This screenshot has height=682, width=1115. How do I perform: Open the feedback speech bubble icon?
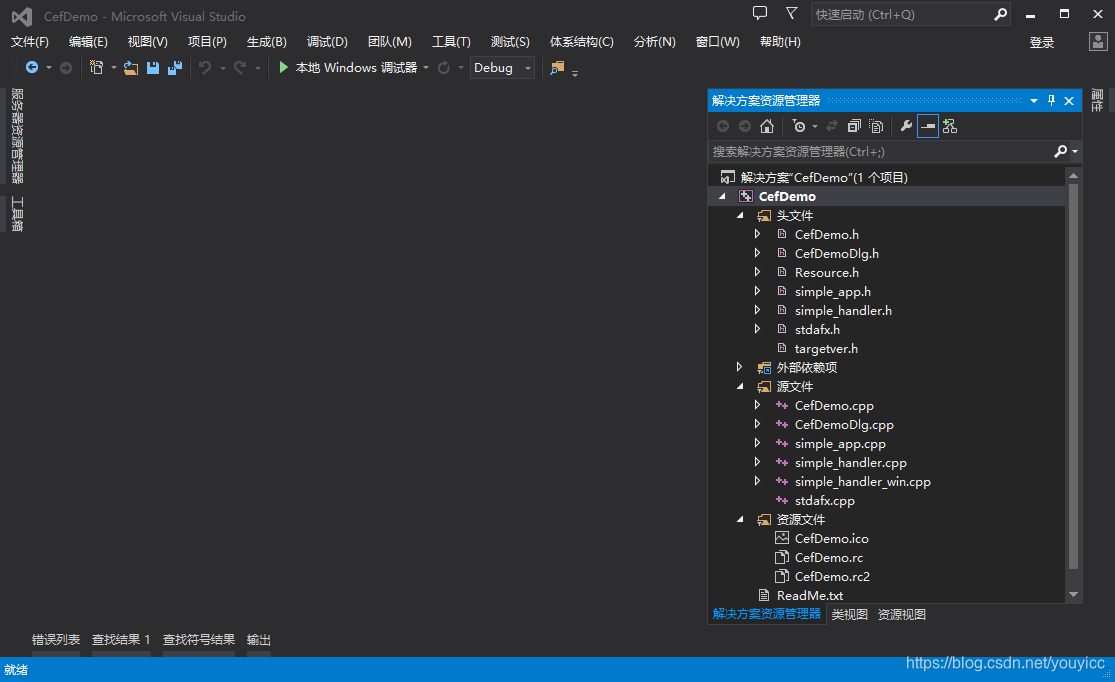pyautogui.click(x=760, y=13)
